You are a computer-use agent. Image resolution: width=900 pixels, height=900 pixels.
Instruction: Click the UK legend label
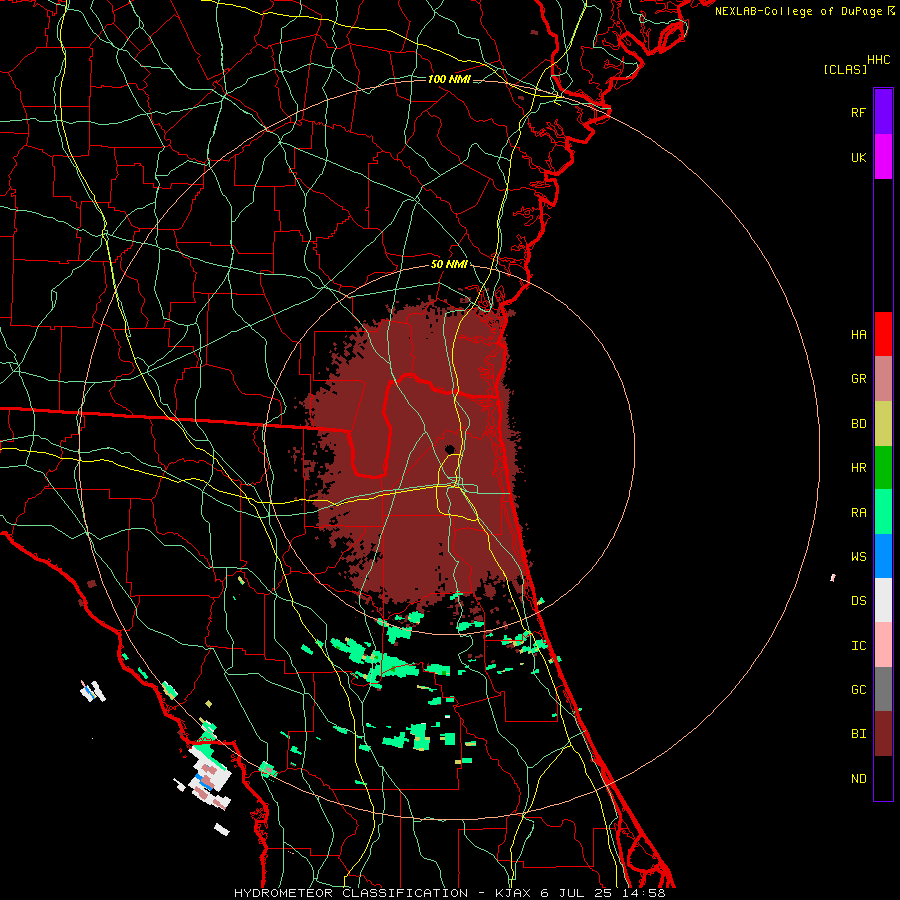tap(858, 157)
